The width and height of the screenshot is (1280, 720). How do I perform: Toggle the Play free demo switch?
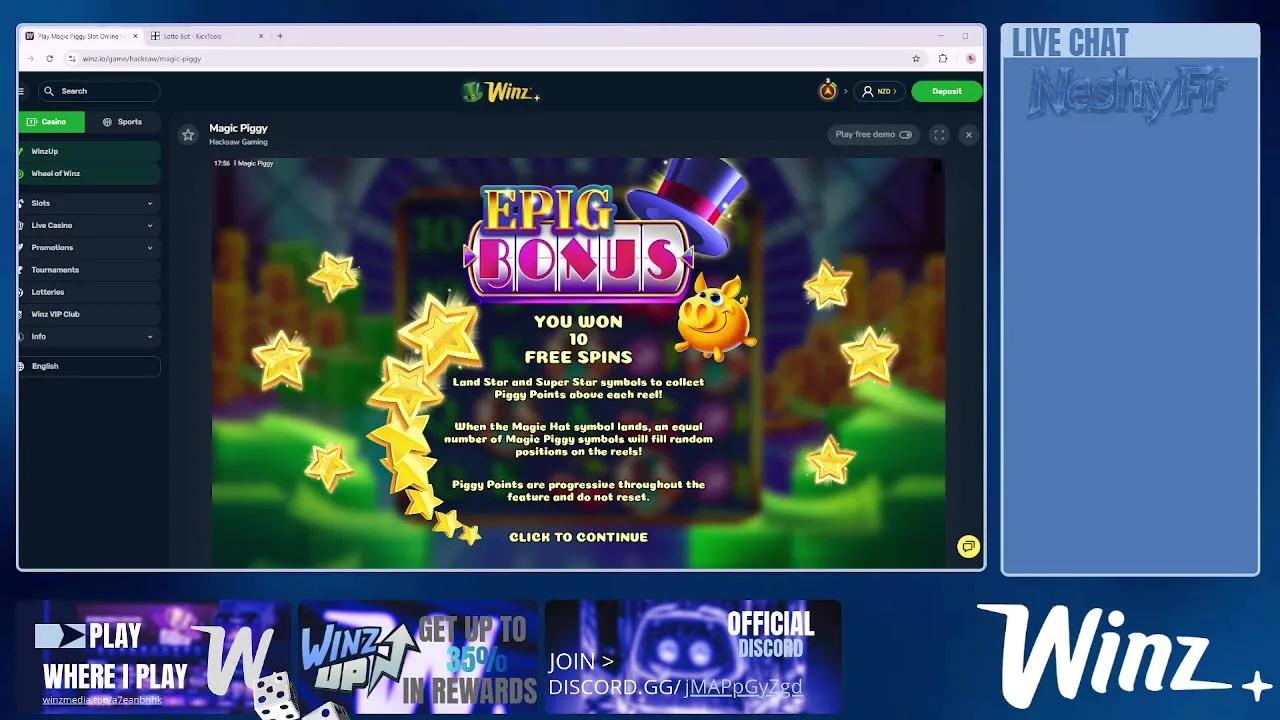[x=905, y=134]
